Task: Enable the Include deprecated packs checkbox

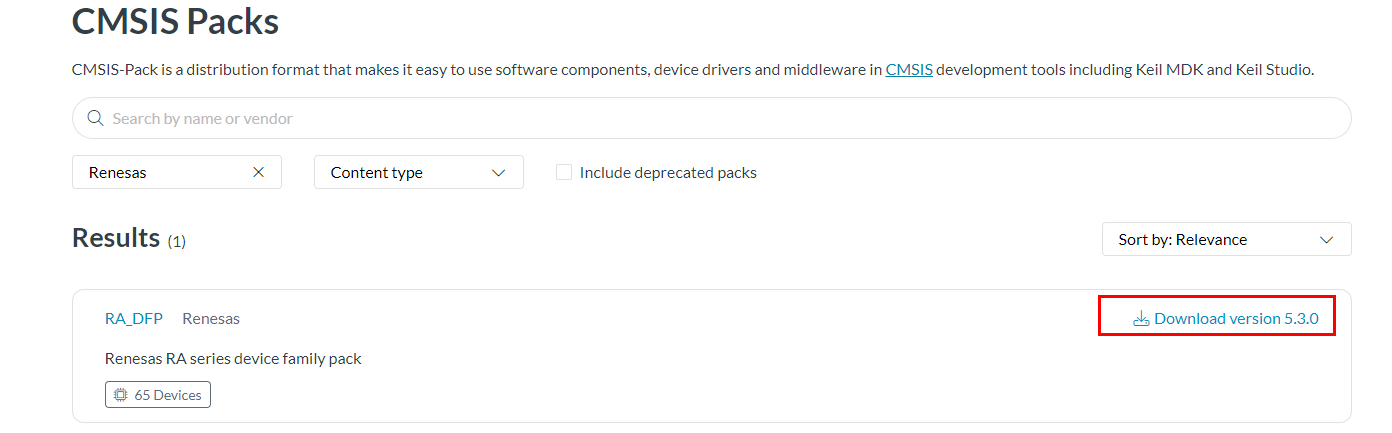Action: 564,172
